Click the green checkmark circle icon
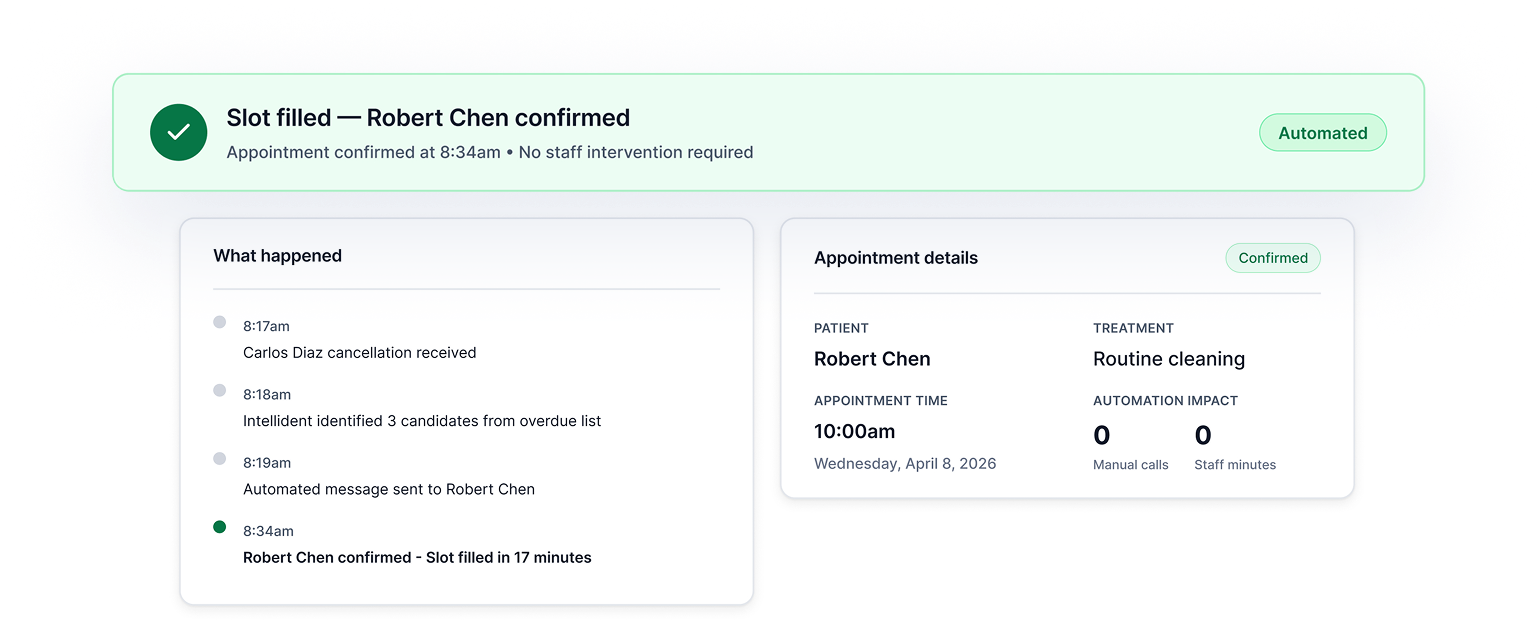The height and width of the screenshot is (622, 1538). tap(179, 132)
